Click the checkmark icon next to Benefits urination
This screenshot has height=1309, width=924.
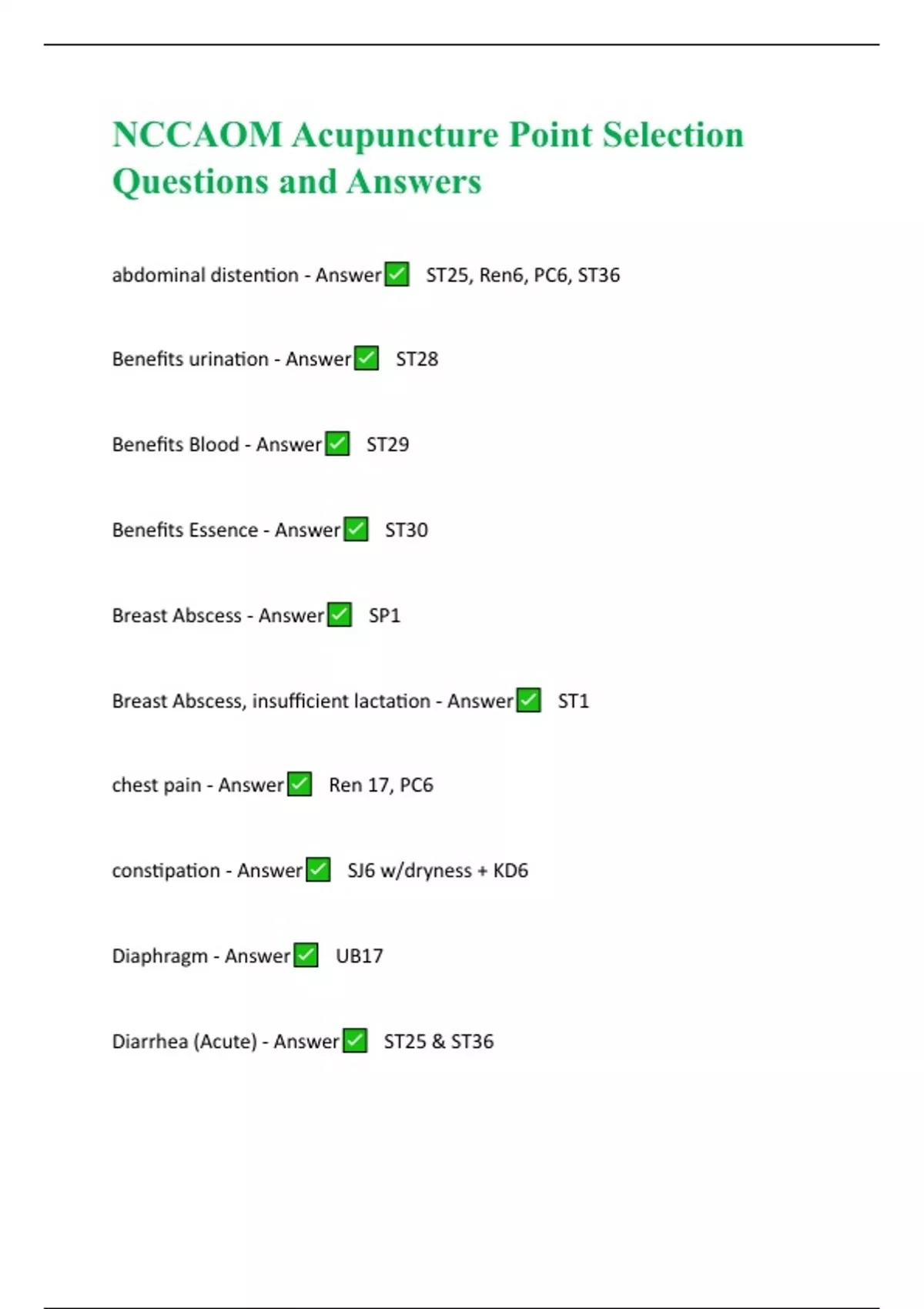pyautogui.click(x=367, y=359)
